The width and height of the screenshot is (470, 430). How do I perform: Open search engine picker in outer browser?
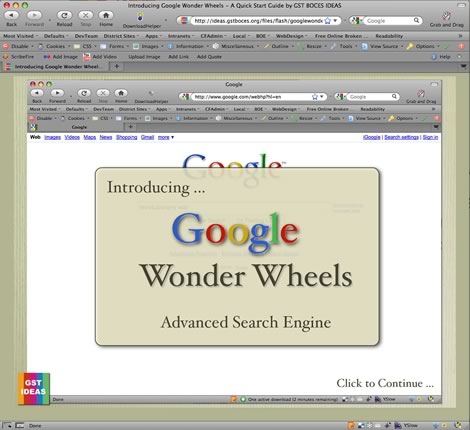(356, 21)
